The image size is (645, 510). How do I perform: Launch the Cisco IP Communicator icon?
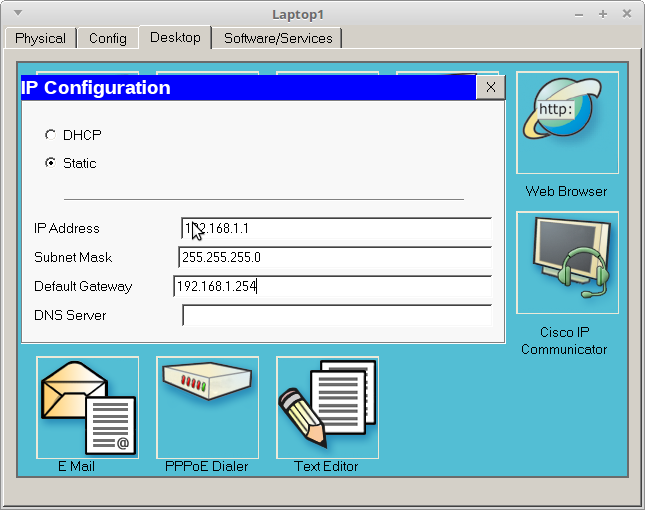point(567,262)
